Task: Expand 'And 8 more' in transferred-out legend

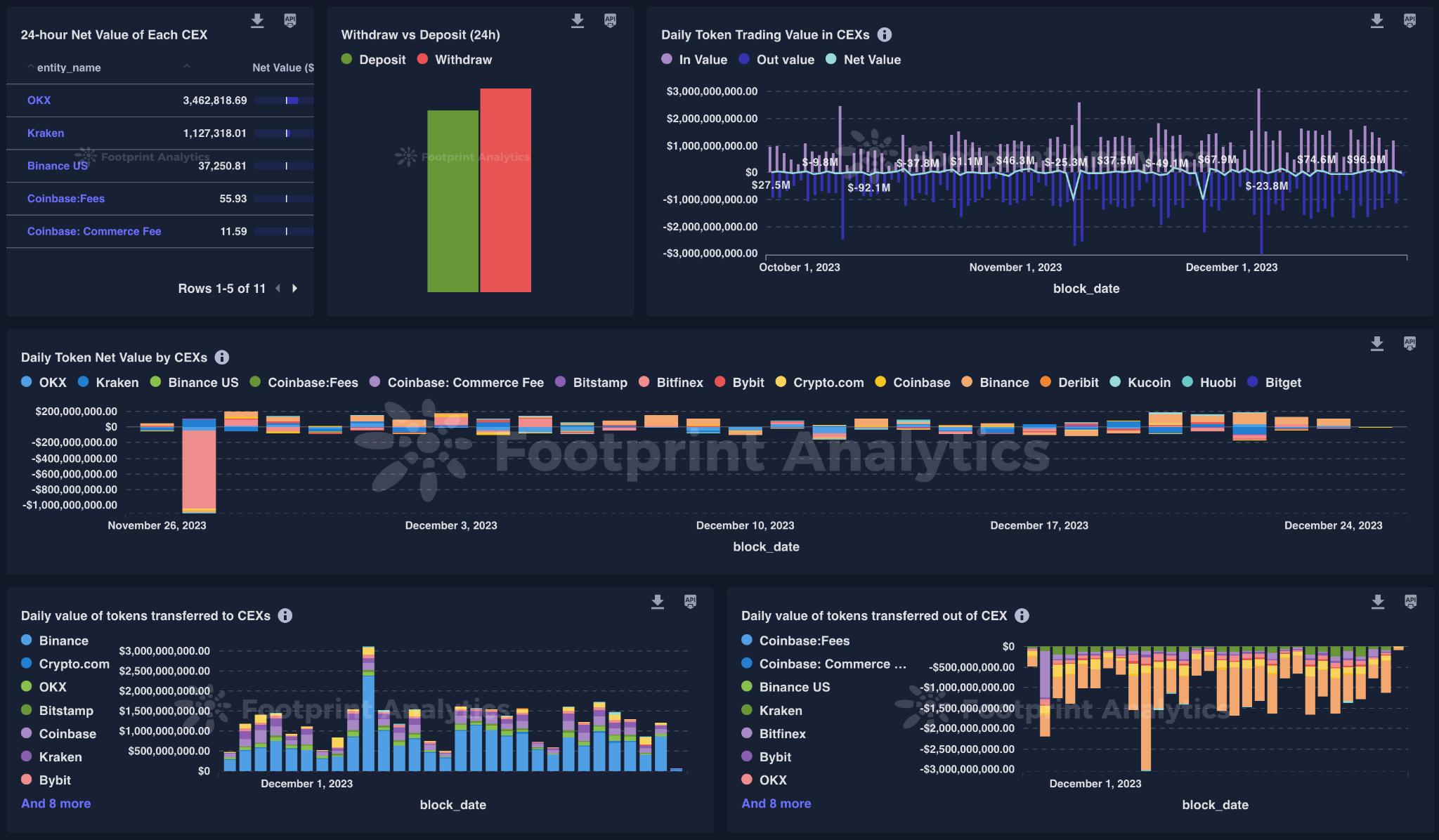Action: click(x=776, y=803)
